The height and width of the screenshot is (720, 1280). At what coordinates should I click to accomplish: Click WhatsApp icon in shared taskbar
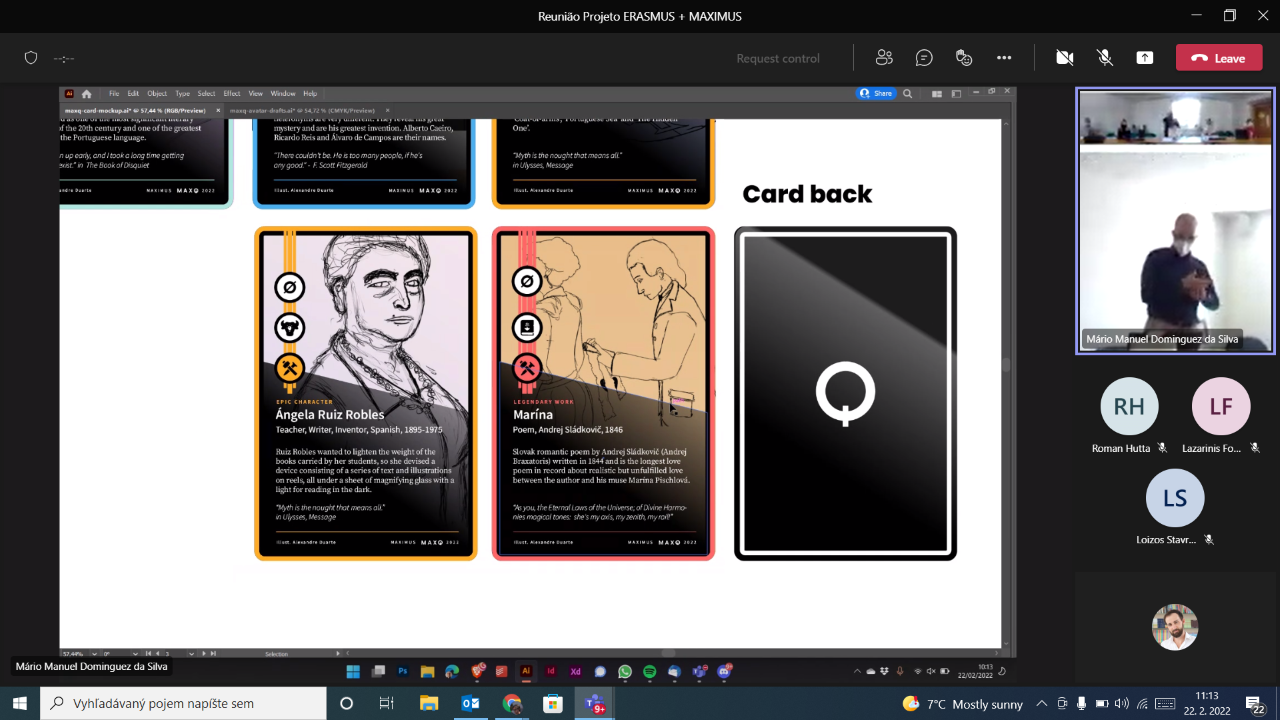click(x=625, y=672)
